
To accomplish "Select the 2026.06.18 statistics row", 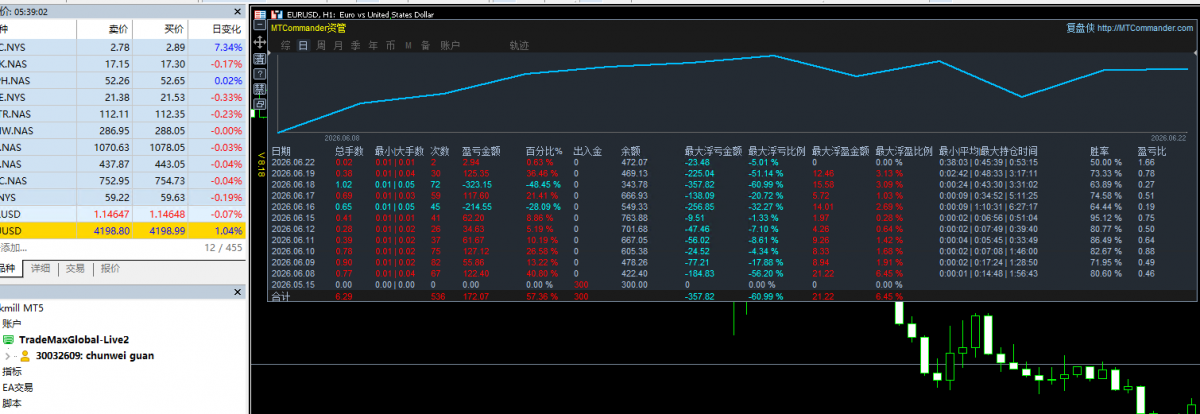I will point(732,184).
